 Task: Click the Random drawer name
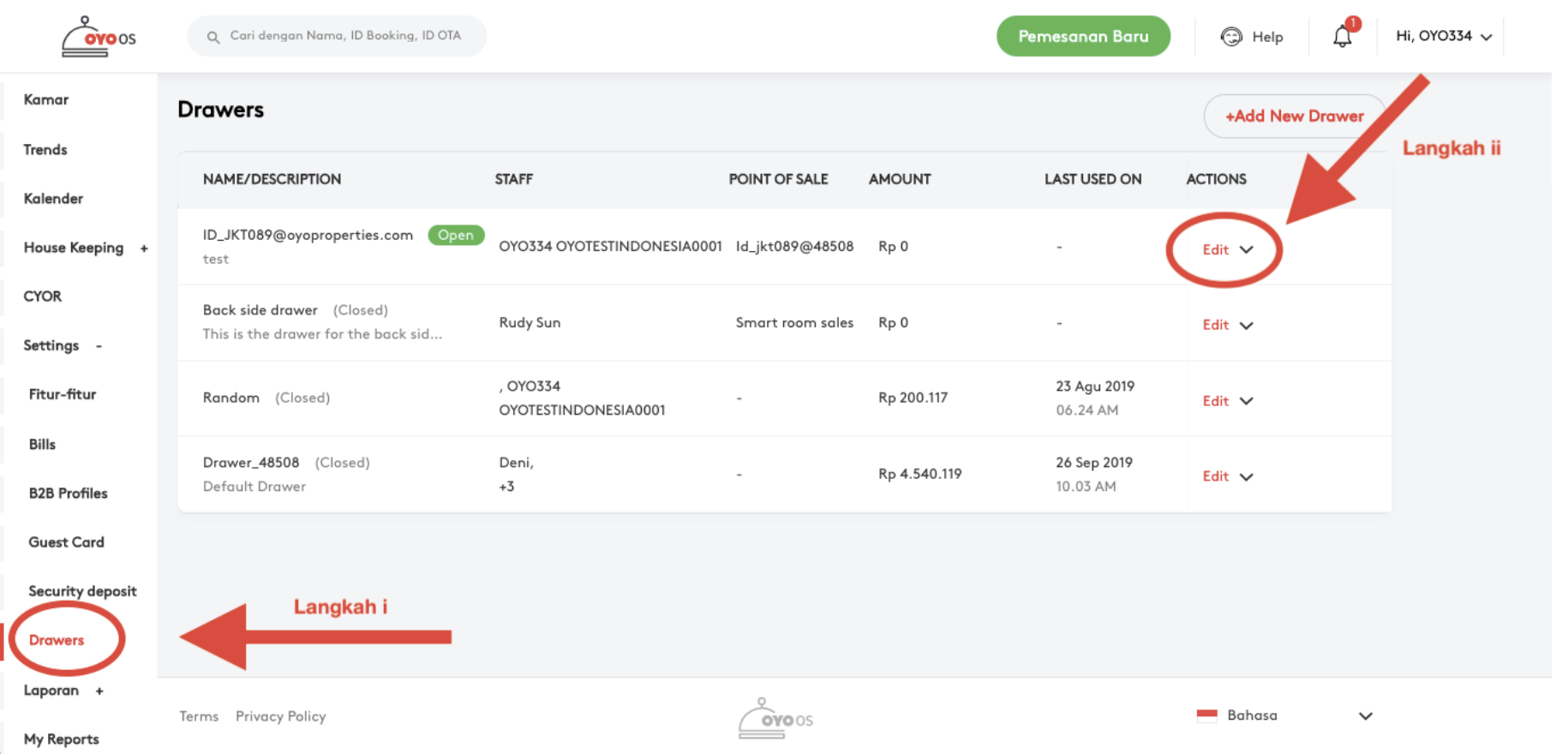(230, 398)
